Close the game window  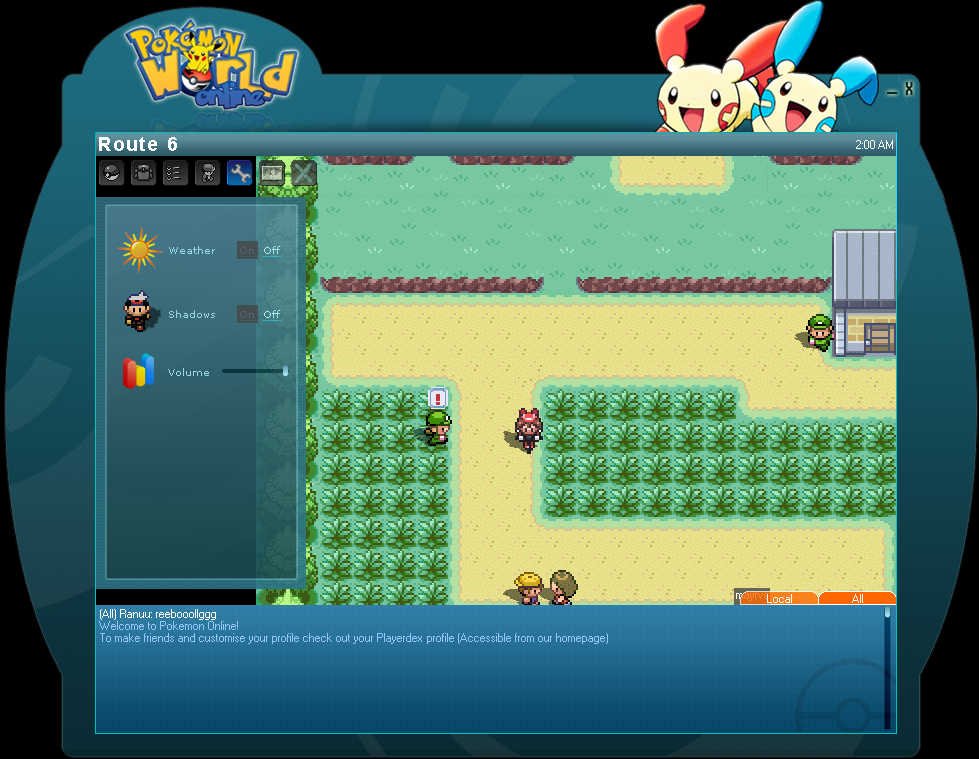[x=909, y=89]
